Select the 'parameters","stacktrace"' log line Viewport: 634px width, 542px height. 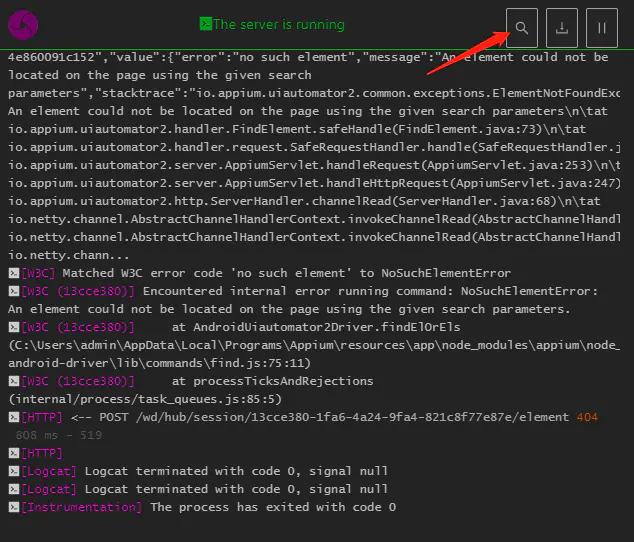pyautogui.click(x=314, y=93)
